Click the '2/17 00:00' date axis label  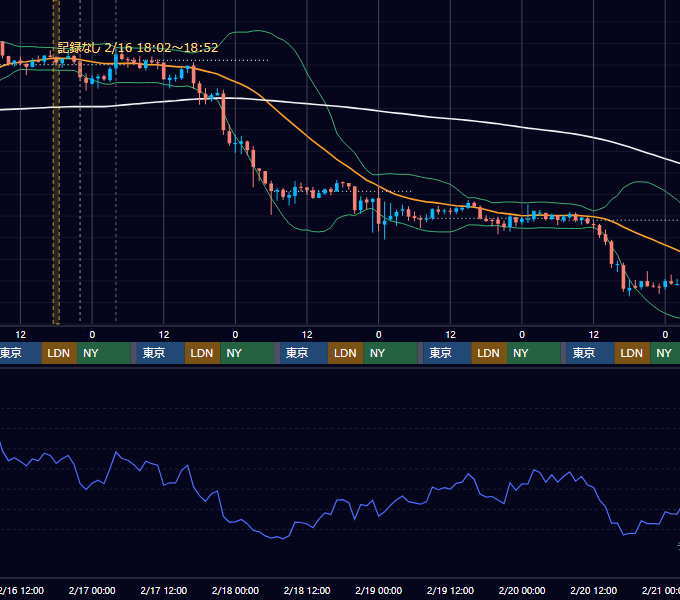(x=92, y=590)
